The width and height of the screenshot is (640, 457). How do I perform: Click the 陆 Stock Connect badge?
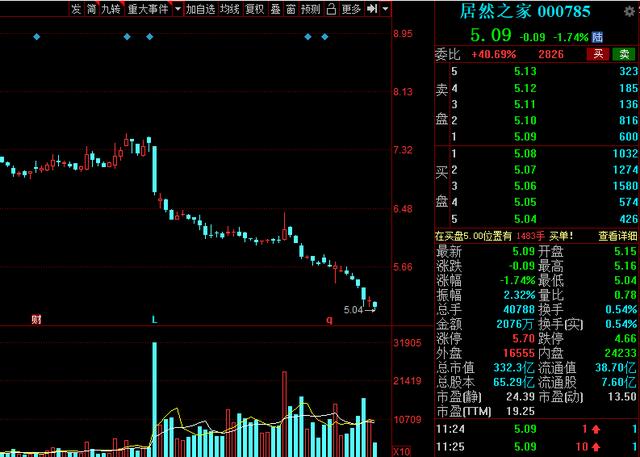pos(597,37)
